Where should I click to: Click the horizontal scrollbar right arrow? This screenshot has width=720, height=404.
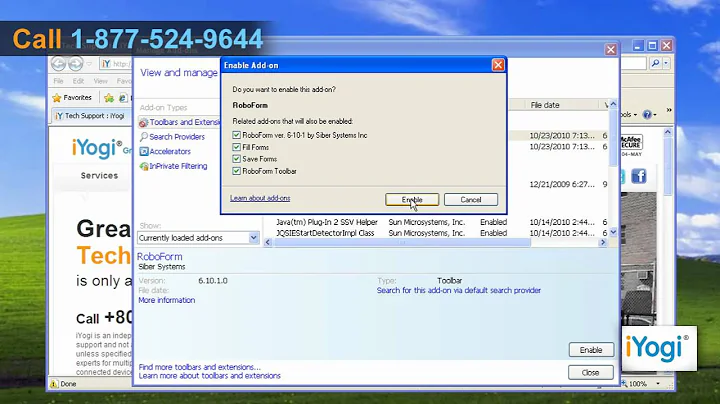(603, 242)
